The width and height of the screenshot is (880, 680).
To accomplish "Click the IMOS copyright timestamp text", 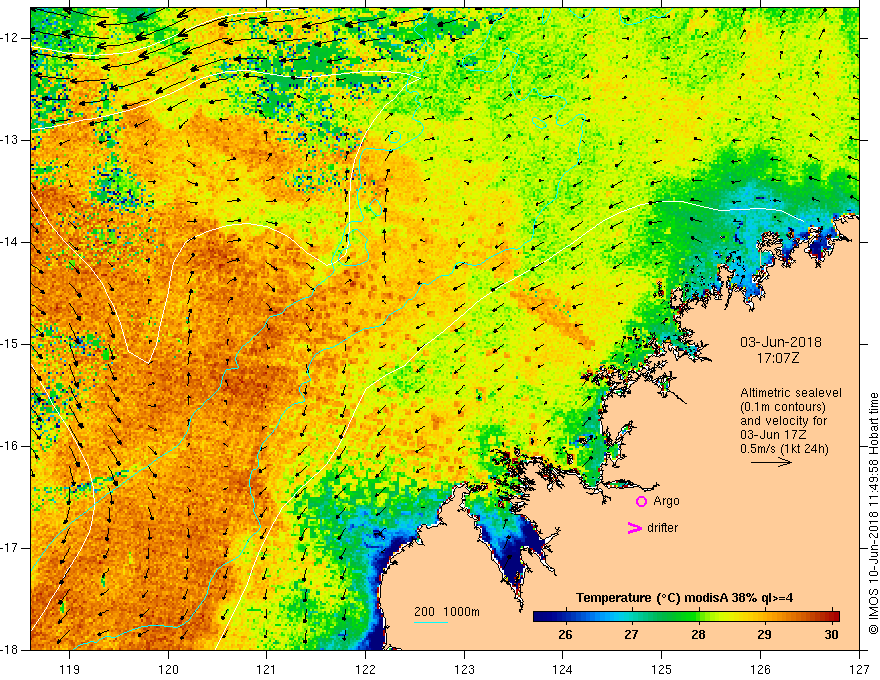I will (x=873, y=513).
